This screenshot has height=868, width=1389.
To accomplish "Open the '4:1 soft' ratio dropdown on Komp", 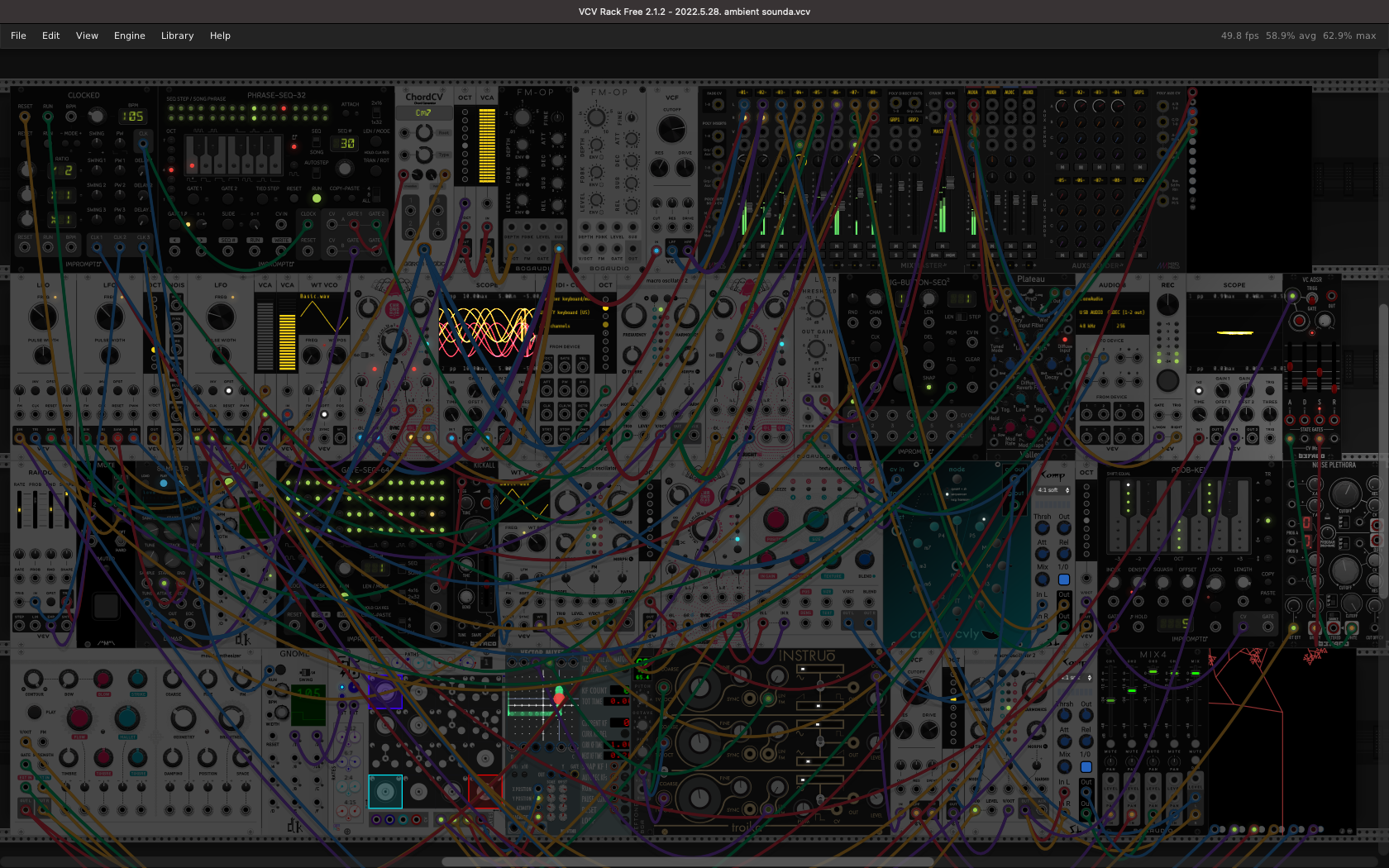I will click(1052, 490).
